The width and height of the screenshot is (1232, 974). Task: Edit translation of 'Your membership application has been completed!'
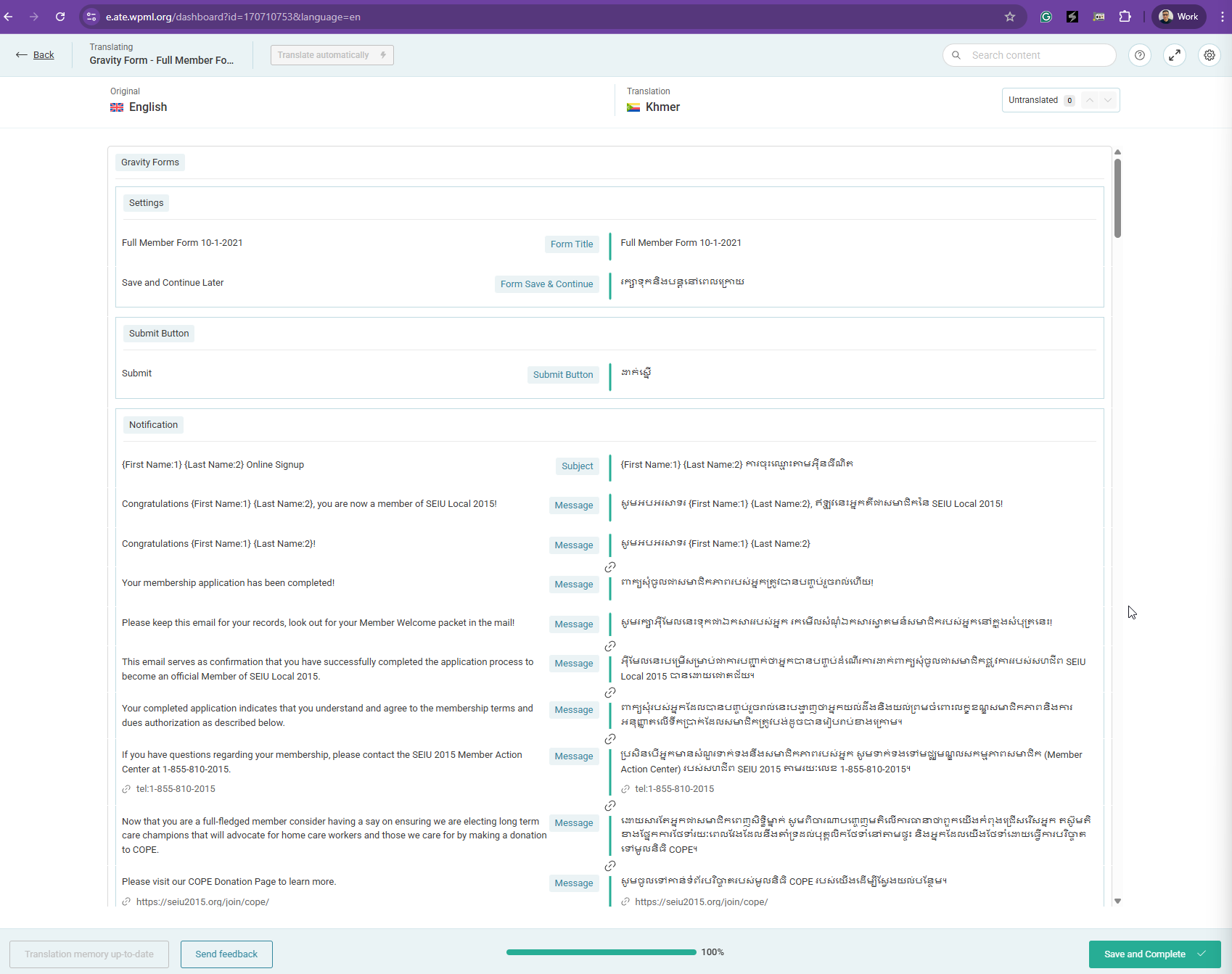[x=747, y=582]
